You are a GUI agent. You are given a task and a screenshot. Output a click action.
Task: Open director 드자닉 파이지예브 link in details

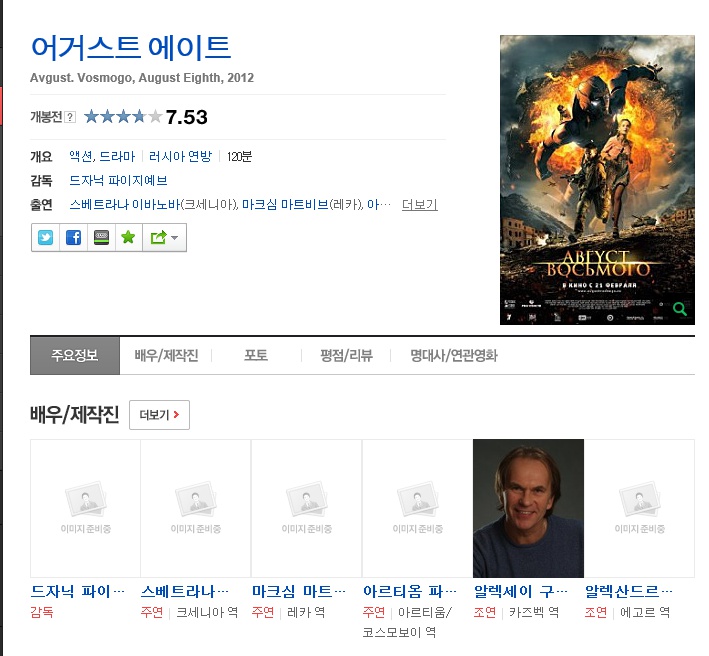[x=118, y=181]
